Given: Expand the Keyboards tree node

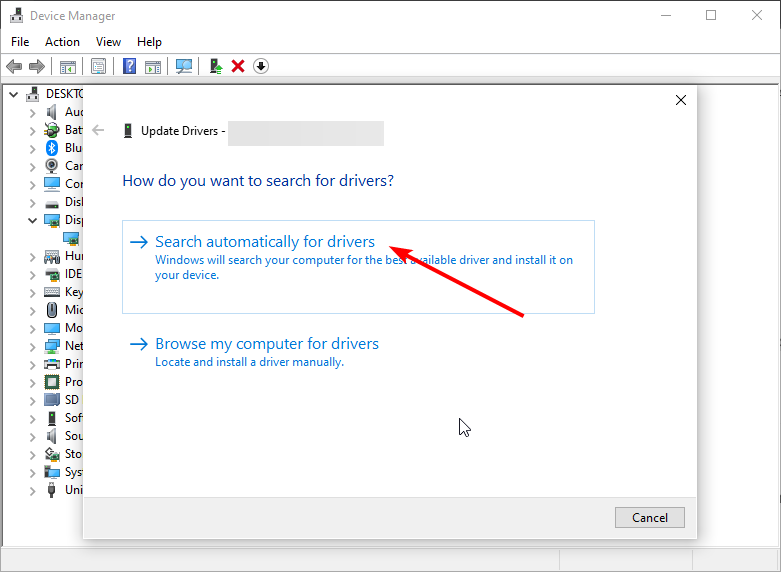Looking at the screenshot, I should 32,292.
